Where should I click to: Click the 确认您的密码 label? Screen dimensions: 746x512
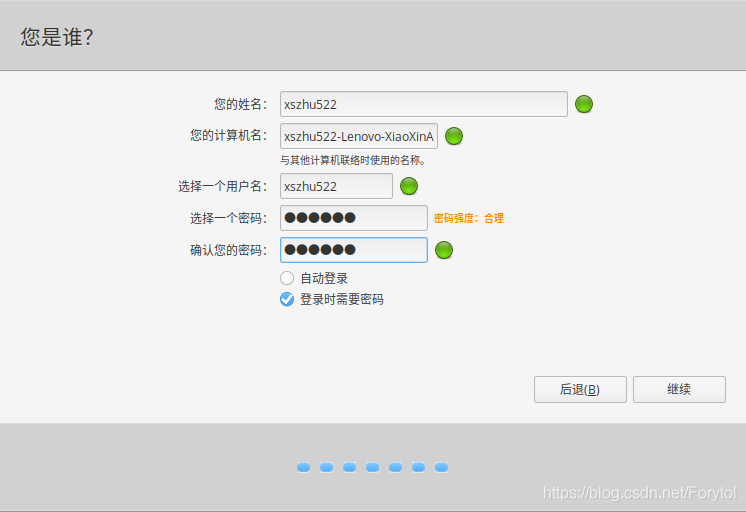[228, 250]
